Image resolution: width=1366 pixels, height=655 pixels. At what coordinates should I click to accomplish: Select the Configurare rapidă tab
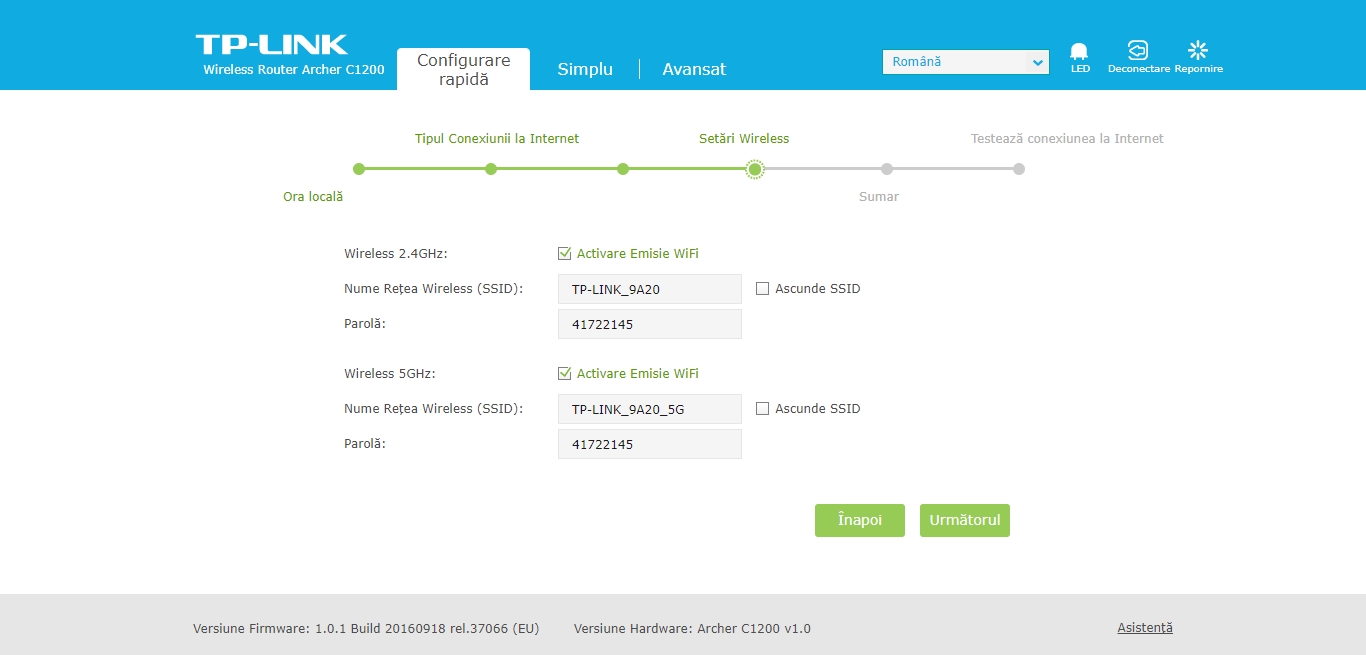tap(463, 69)
